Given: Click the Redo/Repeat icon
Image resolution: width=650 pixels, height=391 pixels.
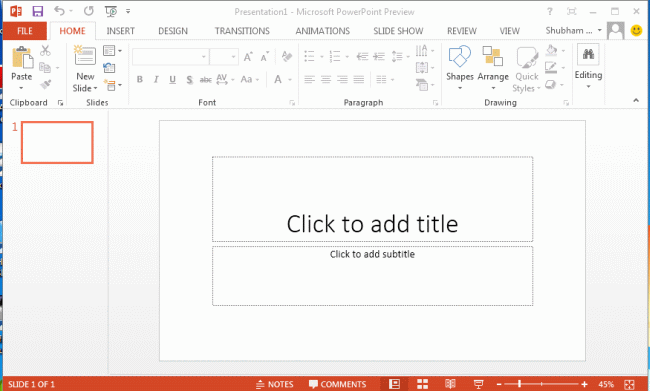Looking at the screenshot, I should click(x=88, y=11).
